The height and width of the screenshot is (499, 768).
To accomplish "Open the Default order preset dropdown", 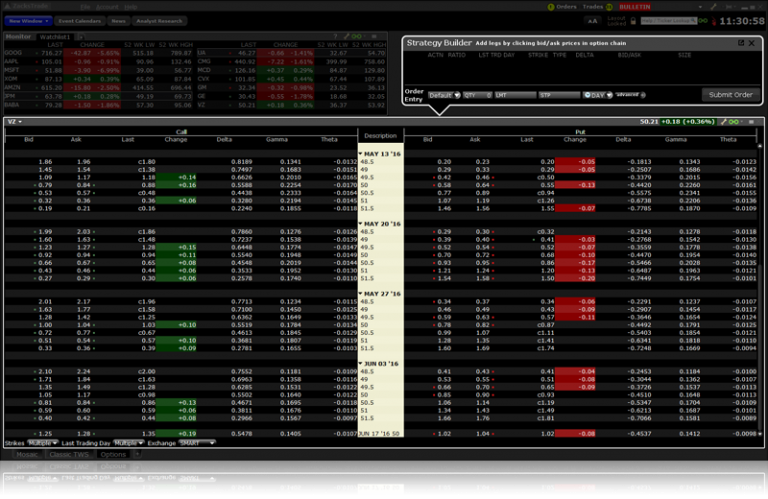I will point(444,95).
